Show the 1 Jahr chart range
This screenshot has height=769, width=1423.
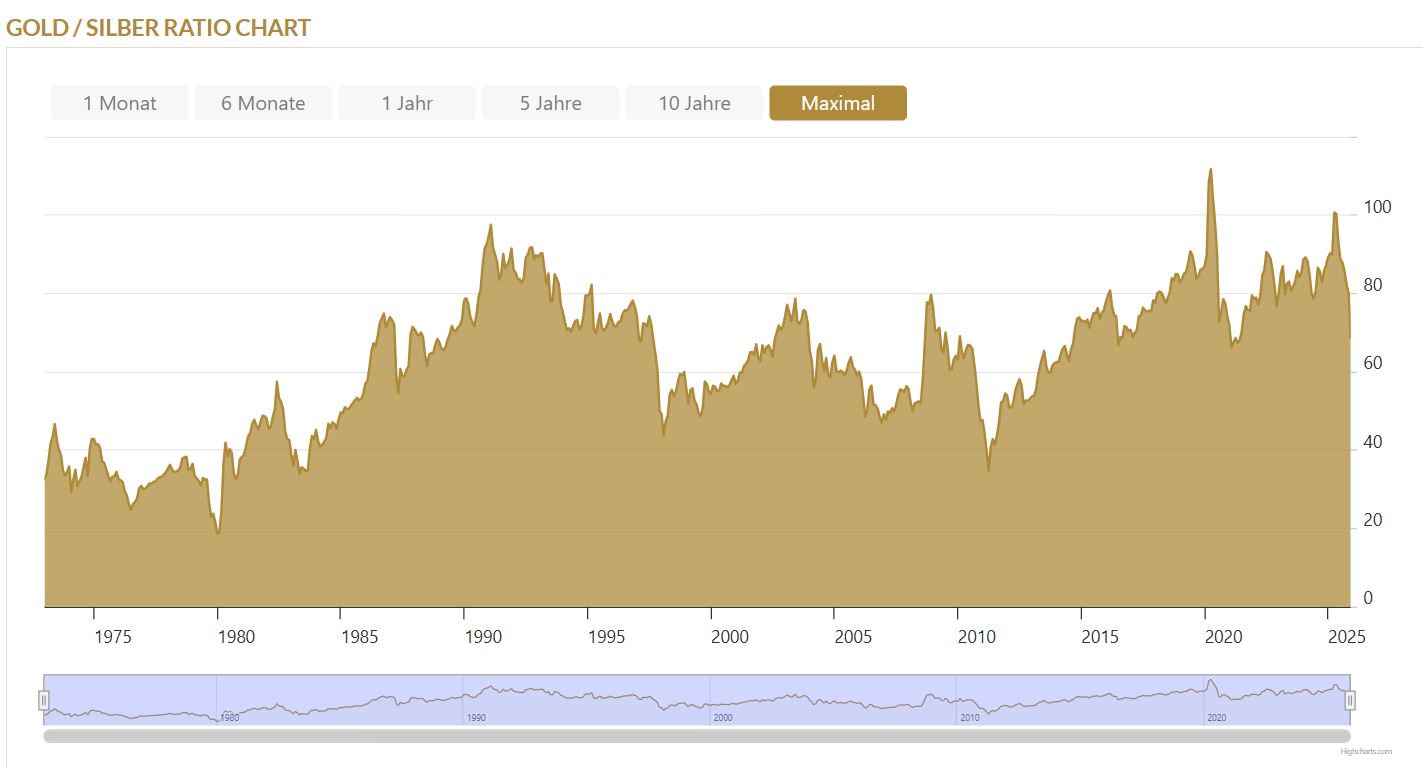click(406, 103)
